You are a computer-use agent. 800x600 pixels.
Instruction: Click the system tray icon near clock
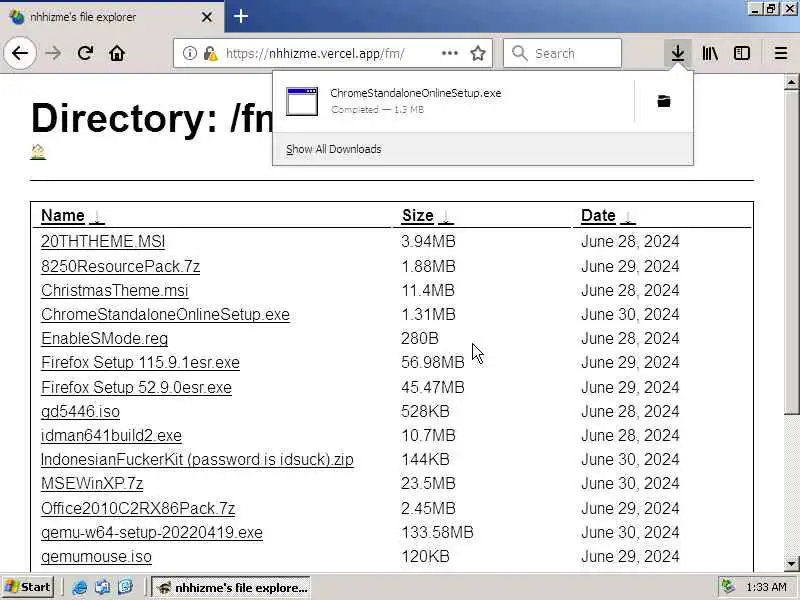coord(728,587)
